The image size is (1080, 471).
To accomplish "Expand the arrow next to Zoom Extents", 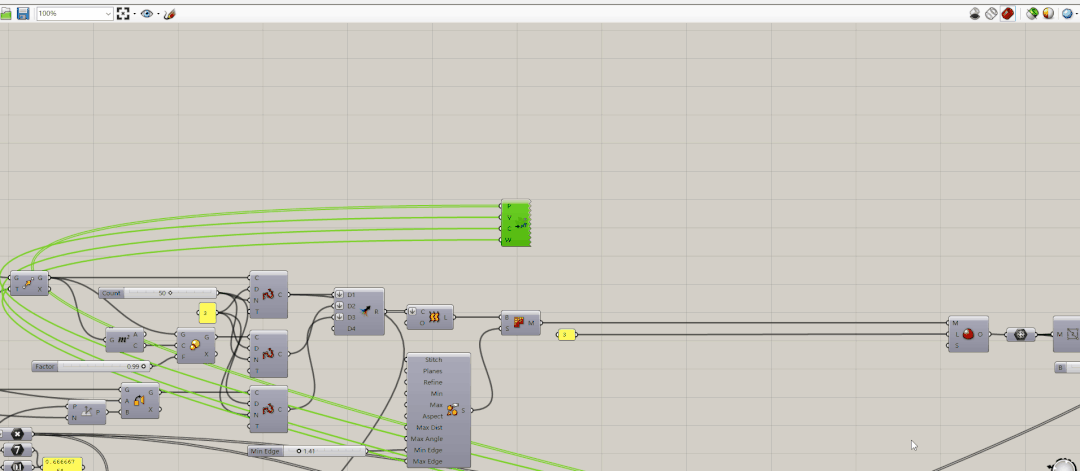I will click(x=134, y=13).
